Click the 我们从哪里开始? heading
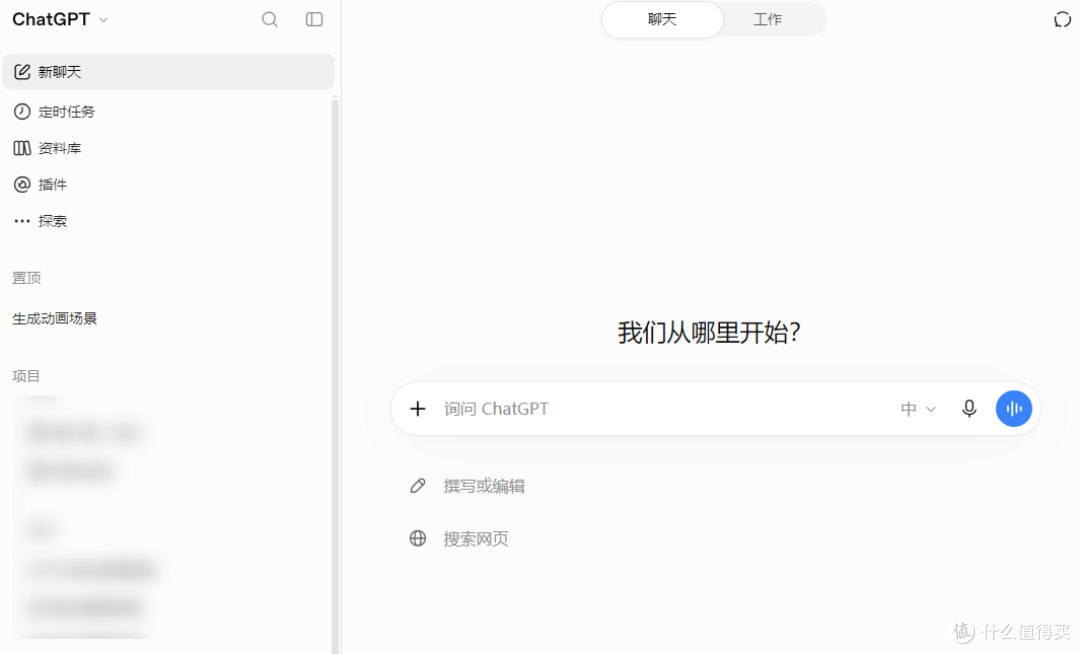The image size is (1080, 654). 709,333
